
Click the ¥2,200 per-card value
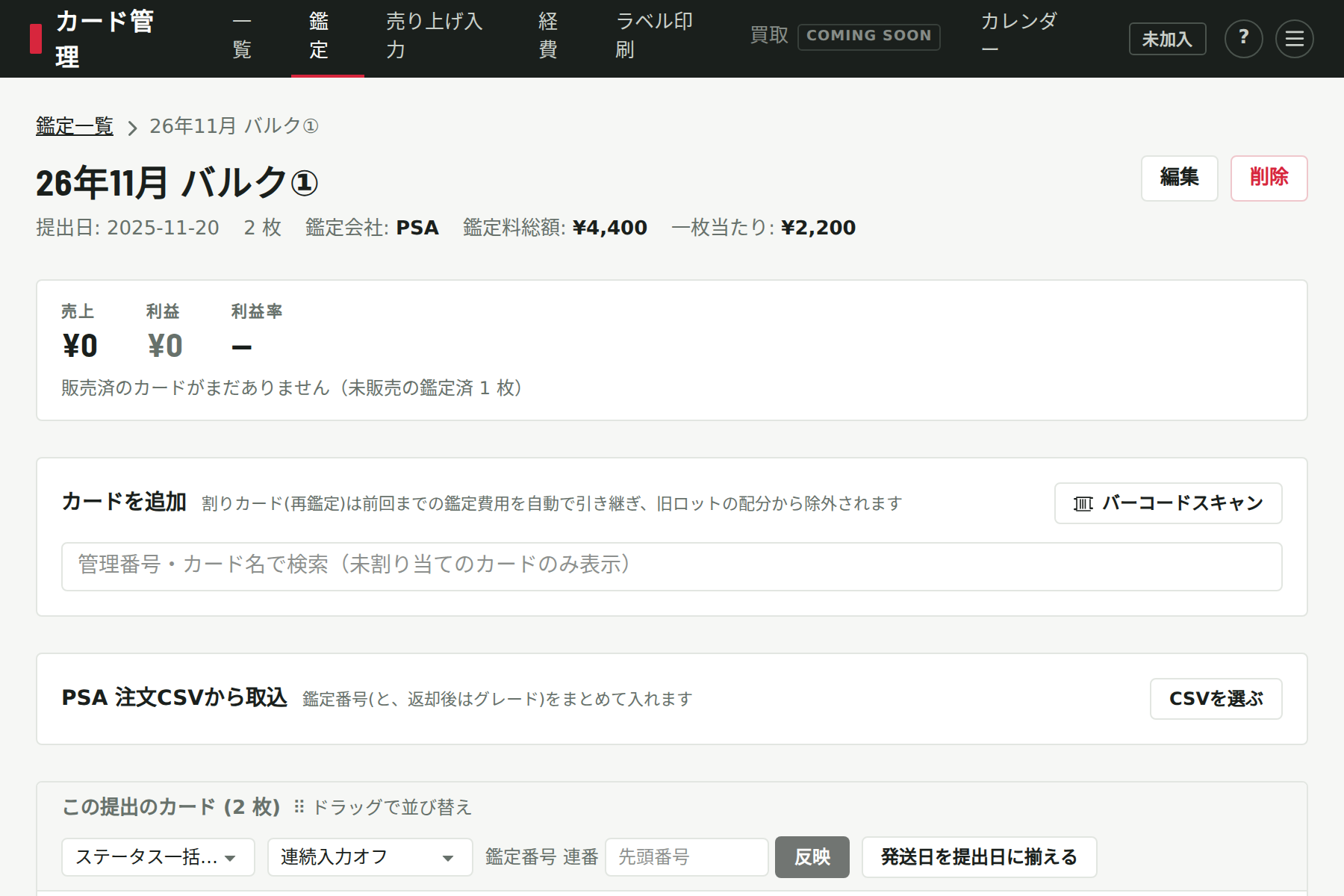tap(818, 228)
